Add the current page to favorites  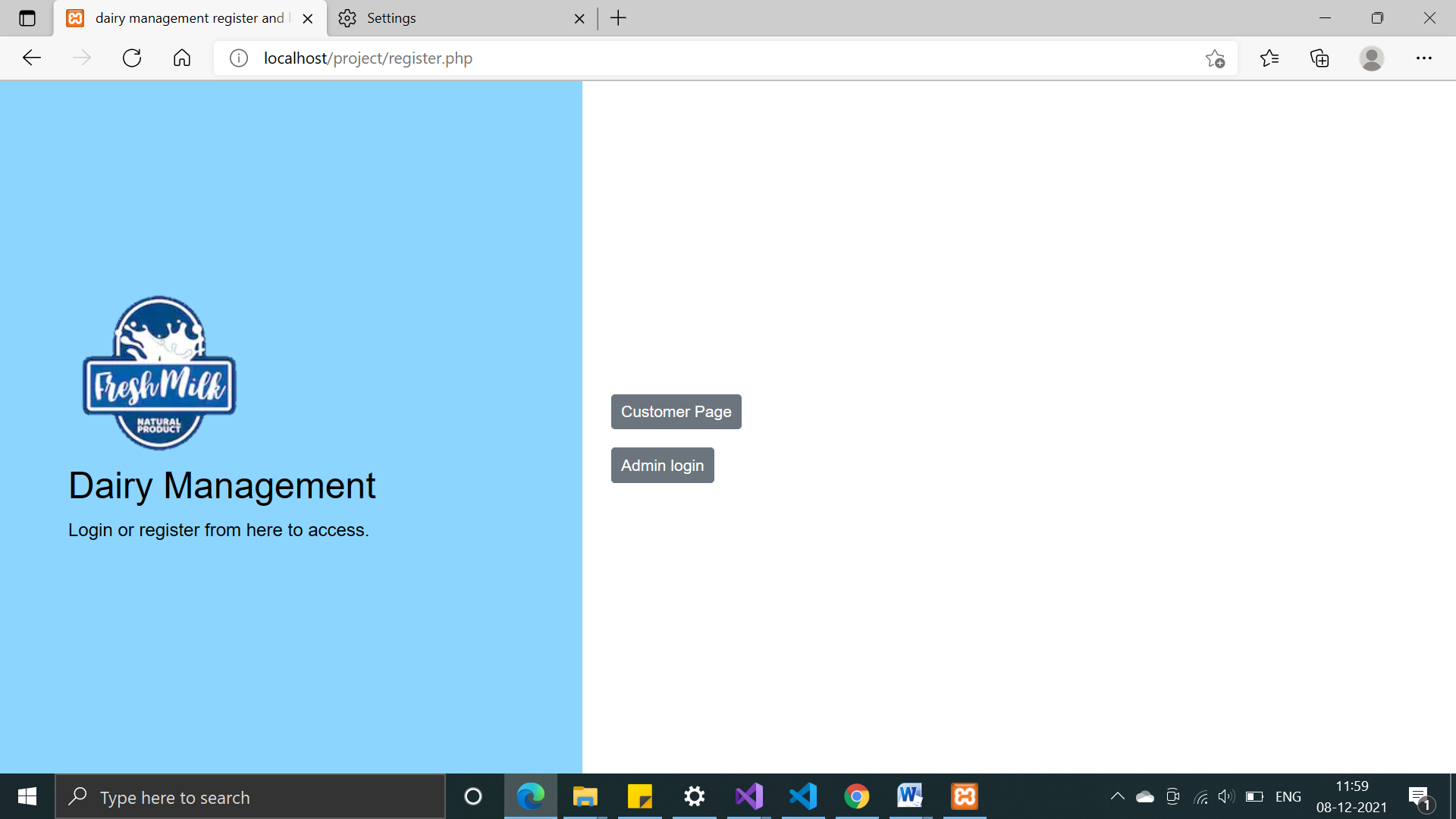click(x=1216, y=58)
